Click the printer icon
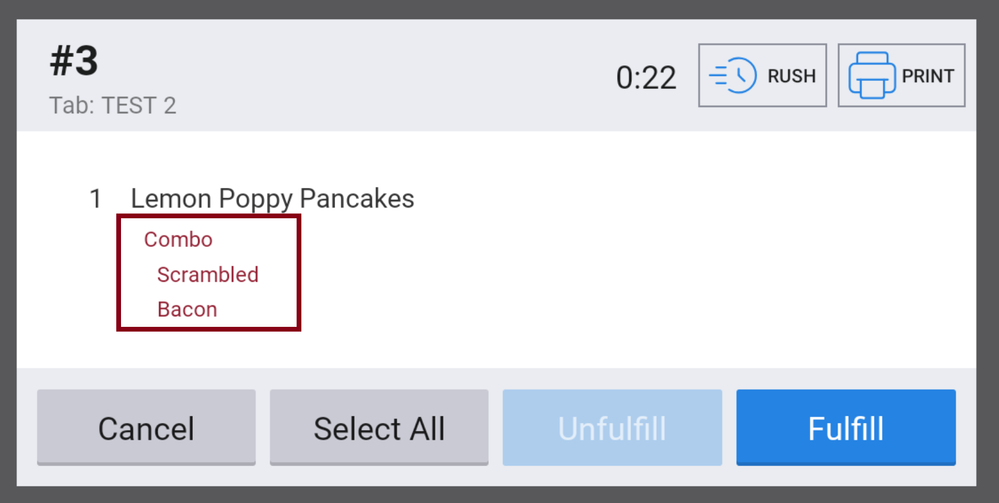 pos(871,76)
